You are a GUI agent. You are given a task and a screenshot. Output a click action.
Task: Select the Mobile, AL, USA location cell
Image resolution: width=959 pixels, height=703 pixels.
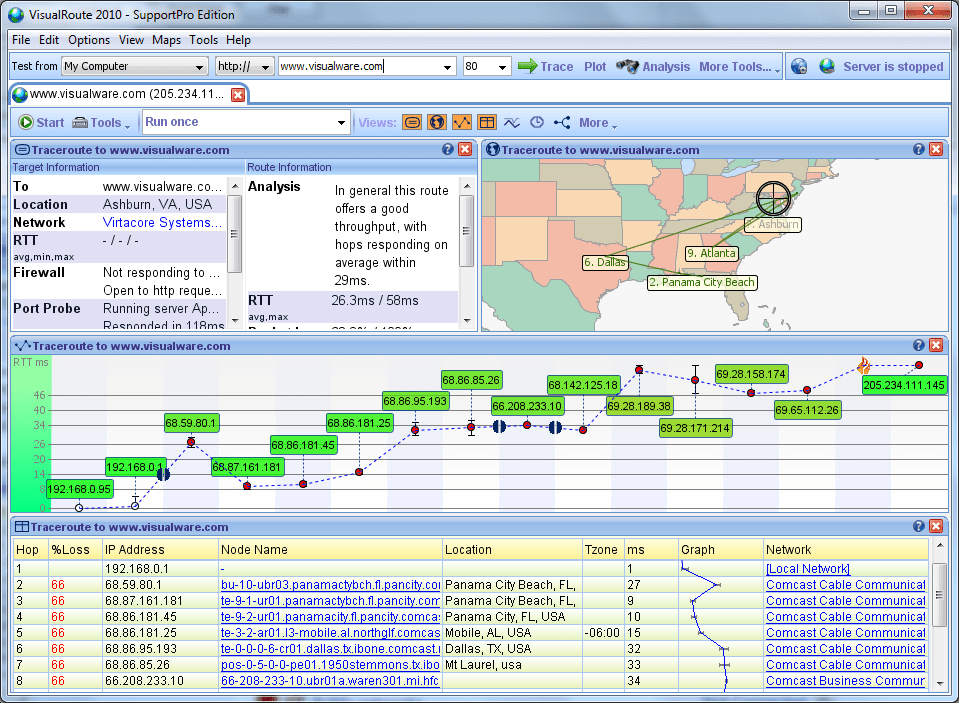[x=513, y=633]
